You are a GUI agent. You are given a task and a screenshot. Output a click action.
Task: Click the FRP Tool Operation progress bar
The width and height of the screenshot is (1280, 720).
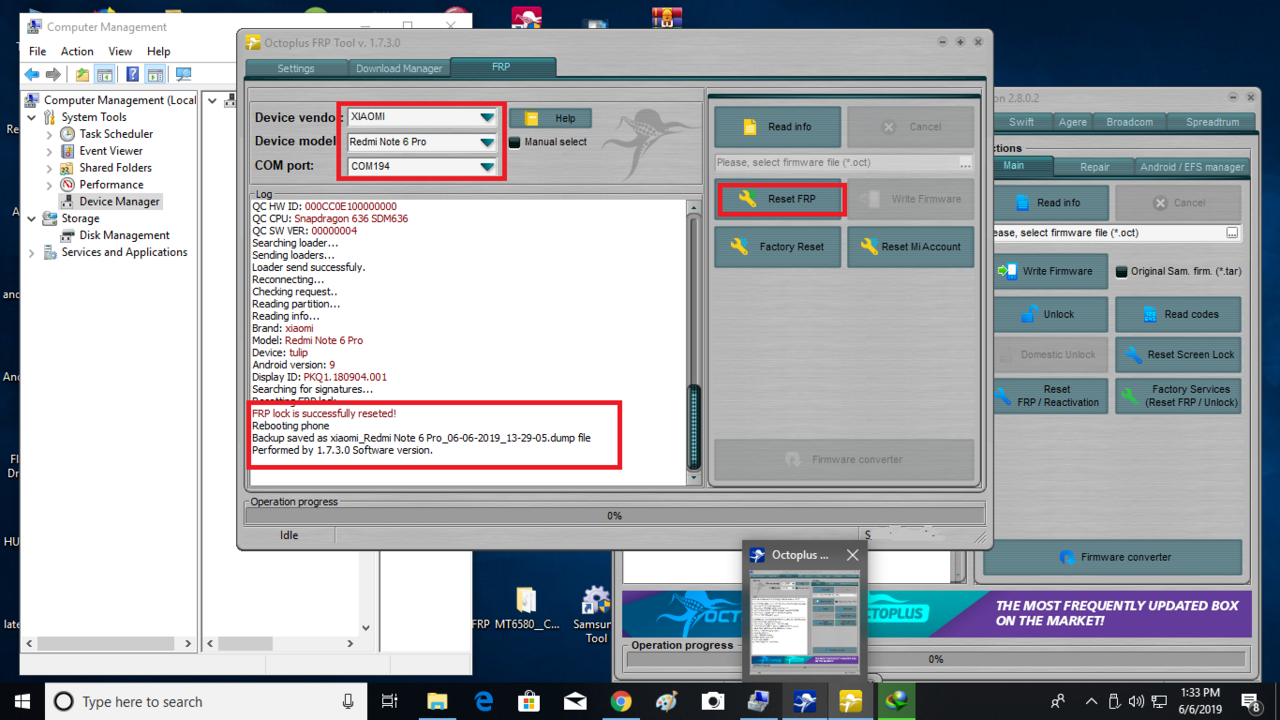tap(614, 516)
